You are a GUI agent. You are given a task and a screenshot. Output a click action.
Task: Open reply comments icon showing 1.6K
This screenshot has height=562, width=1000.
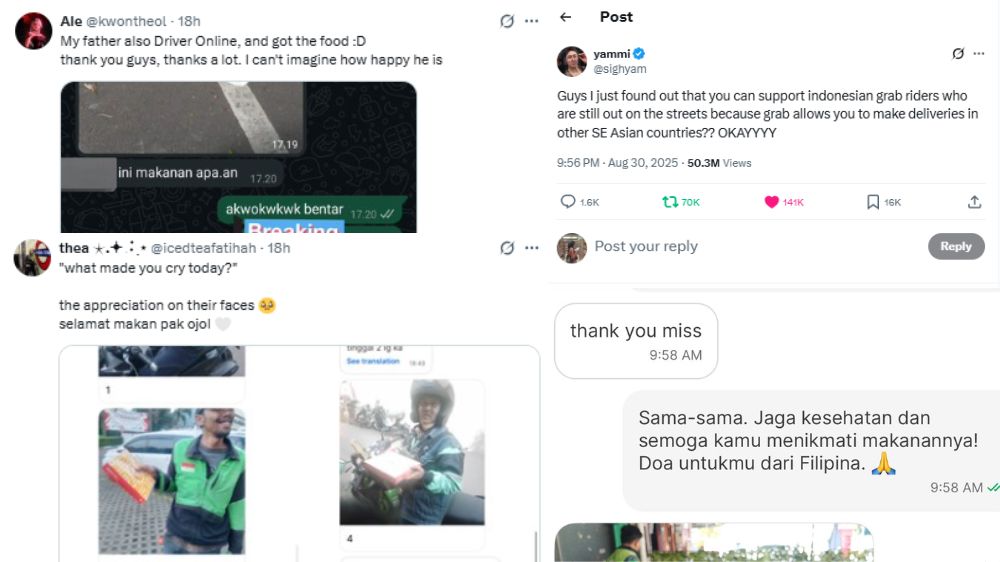(x=568, y=202)
